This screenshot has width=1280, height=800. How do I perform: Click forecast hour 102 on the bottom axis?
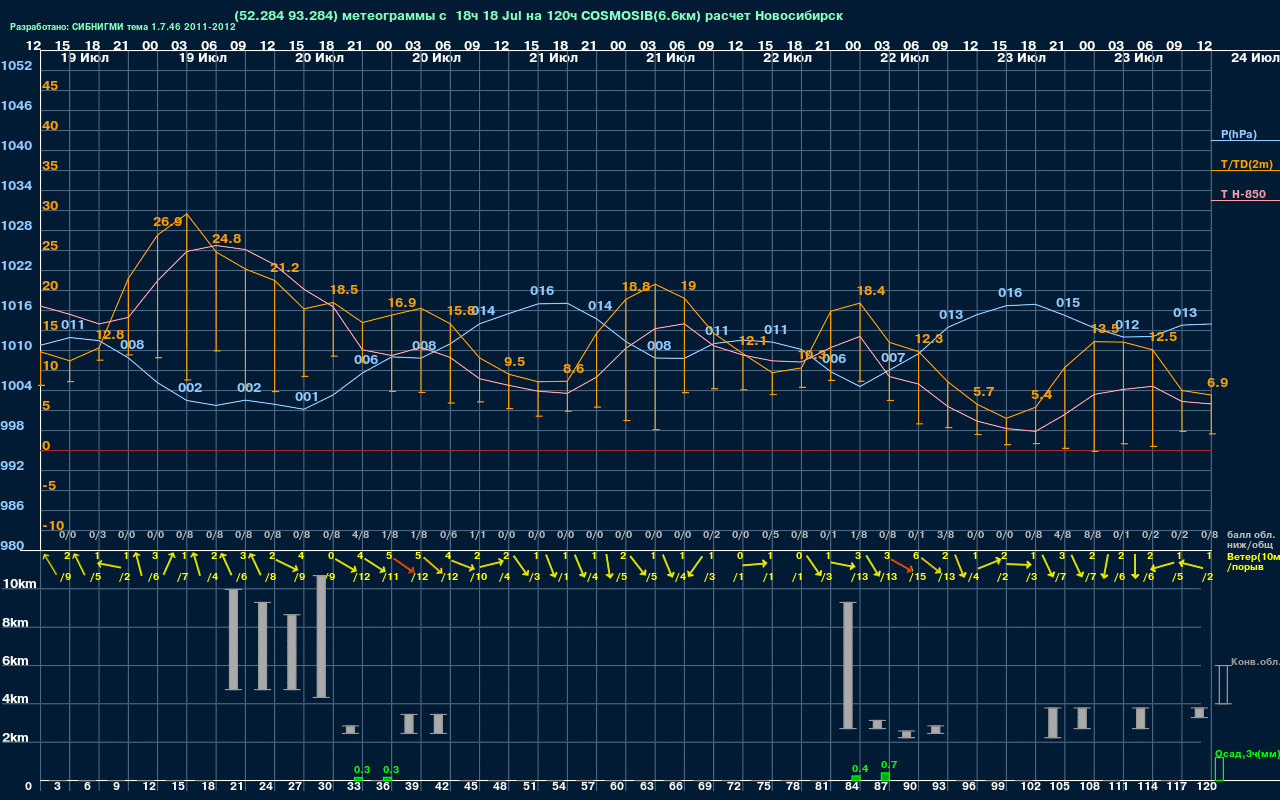pyautogui.click(x=1031, y=788)
